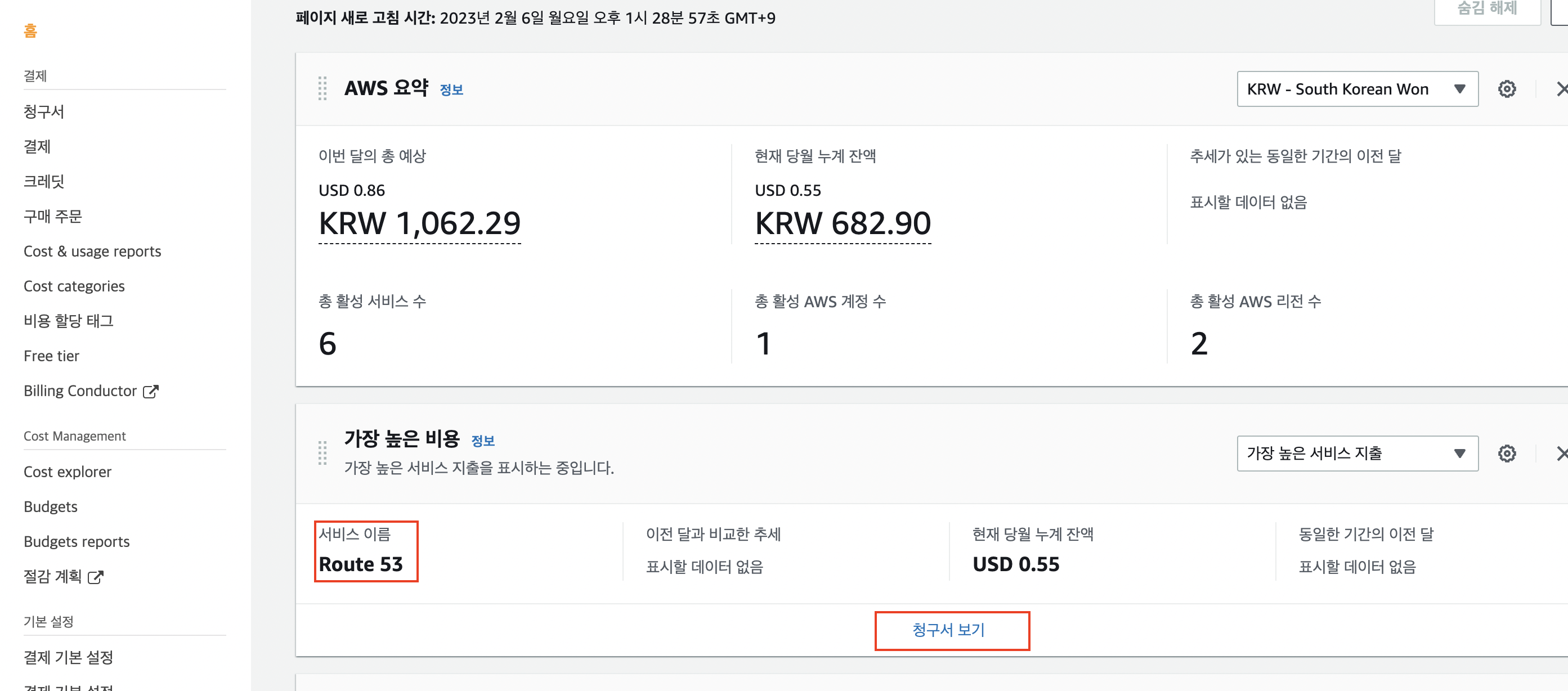Remove the AWS 요약 widget
The height and width of the screenshot is (691, 1568).
pyautogui.click(x=1561, y=89)
